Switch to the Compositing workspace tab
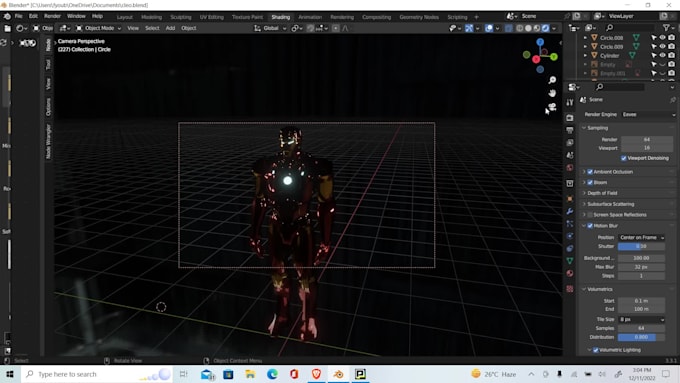The height and width of the screenshot is (383, 680). tap(376, 17)
